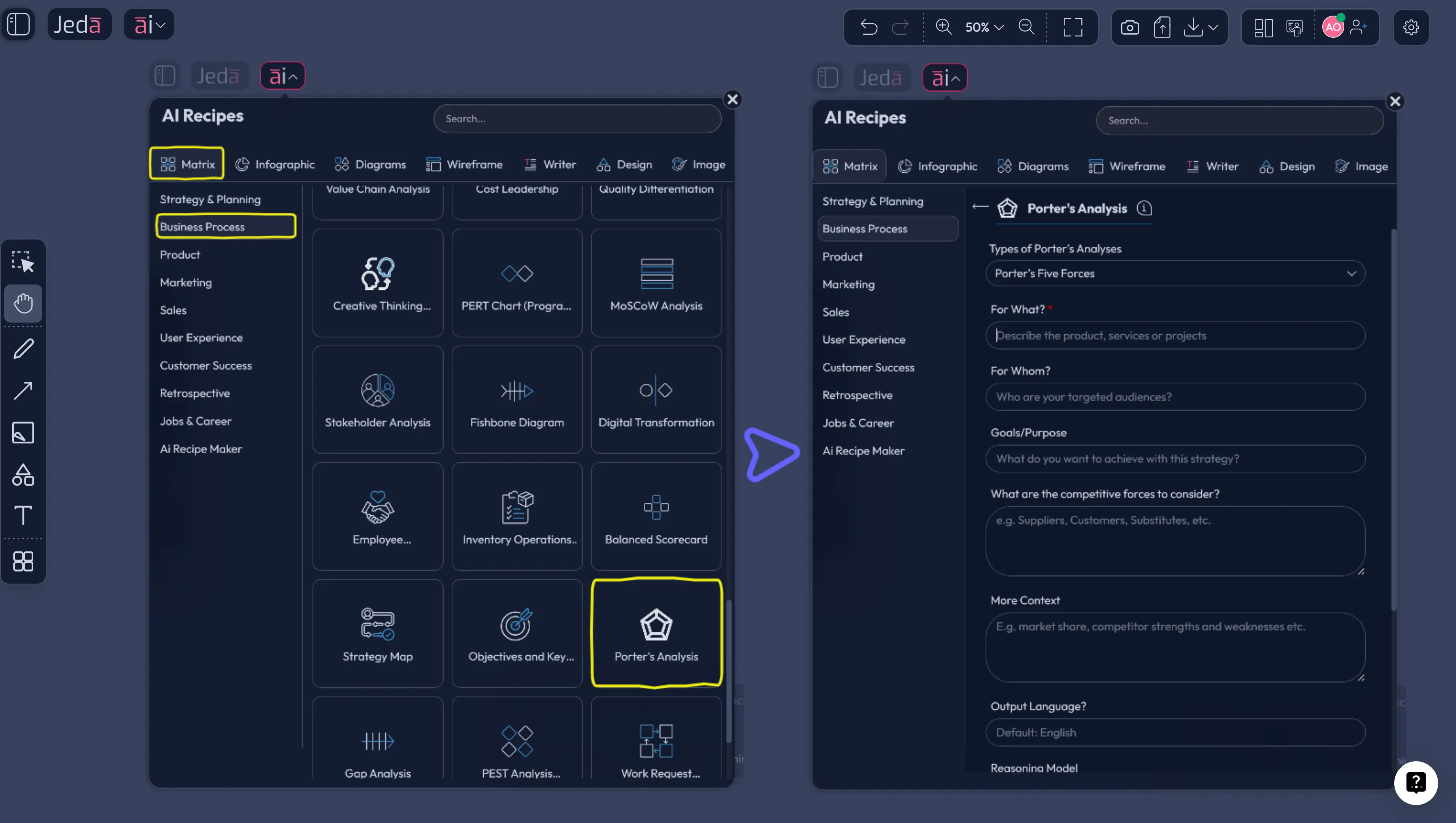
Task: Open the ai menu dropdown at top
Action: [x=149, y=24]
